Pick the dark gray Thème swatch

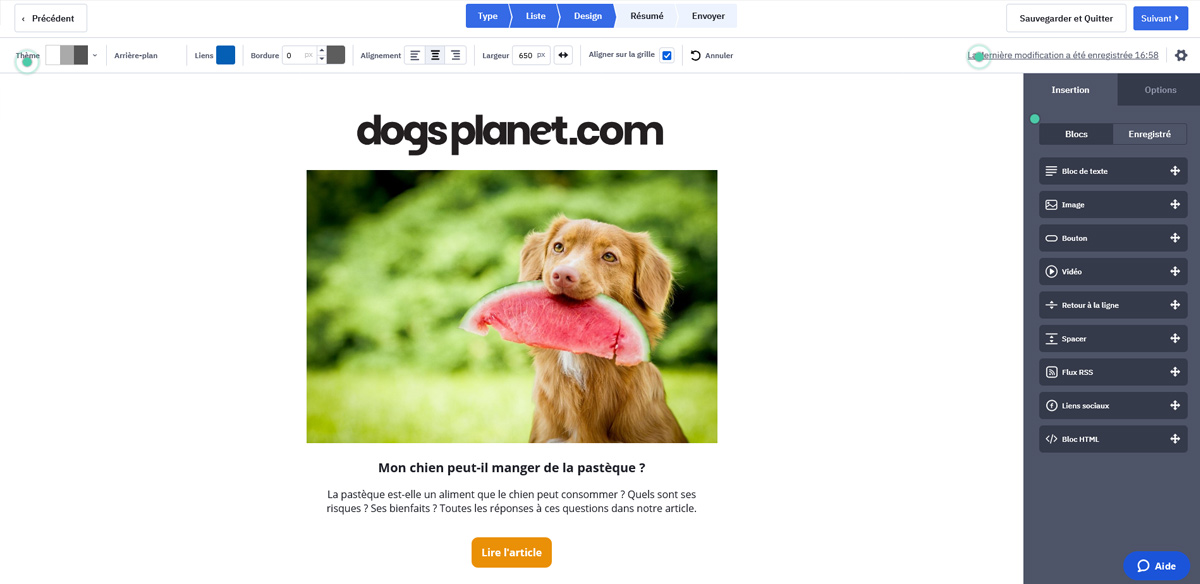coord(81,55)
